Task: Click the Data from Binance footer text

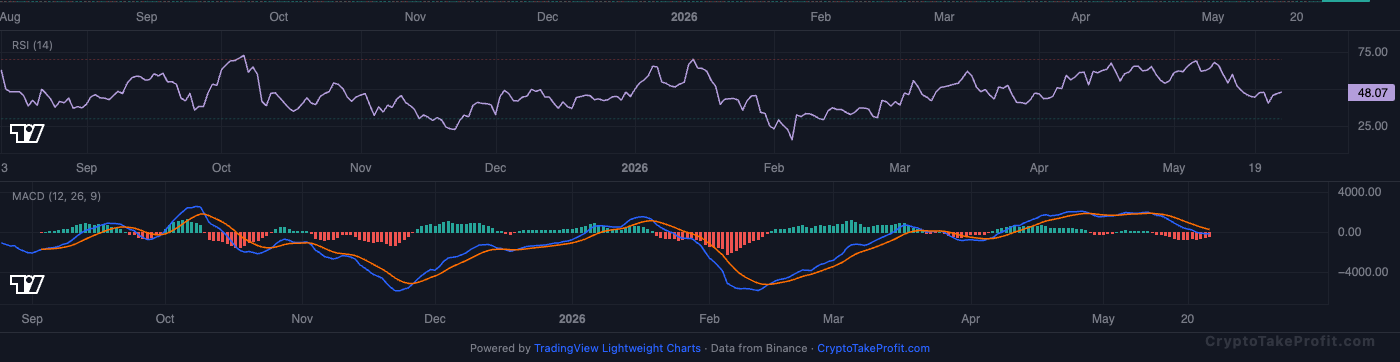Action: [x=759, y=349]
